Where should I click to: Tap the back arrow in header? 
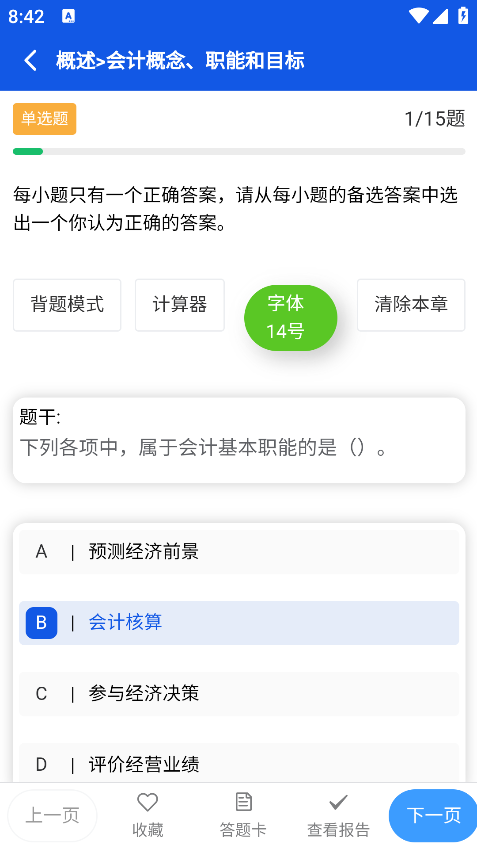click(30, 61)
